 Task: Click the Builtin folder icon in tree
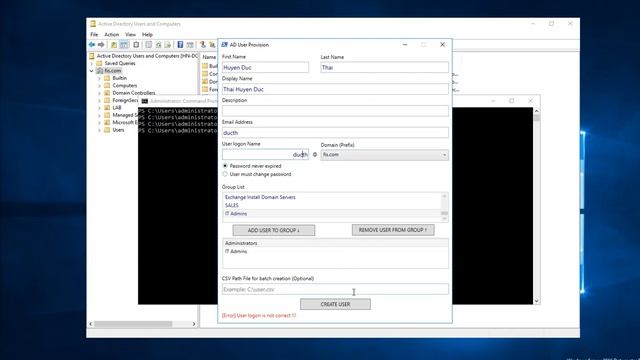pos(107,78)
